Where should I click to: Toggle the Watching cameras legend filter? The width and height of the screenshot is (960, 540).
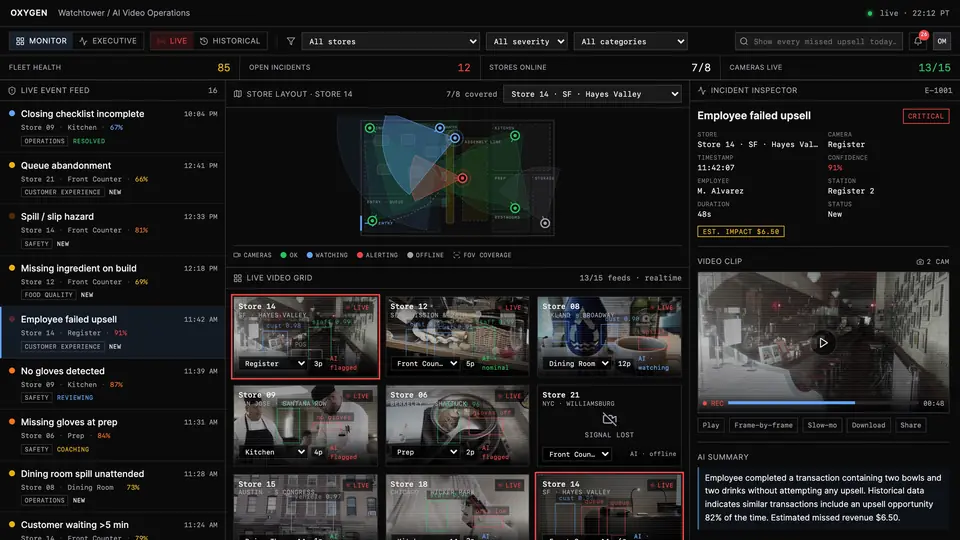pos(327,255)
